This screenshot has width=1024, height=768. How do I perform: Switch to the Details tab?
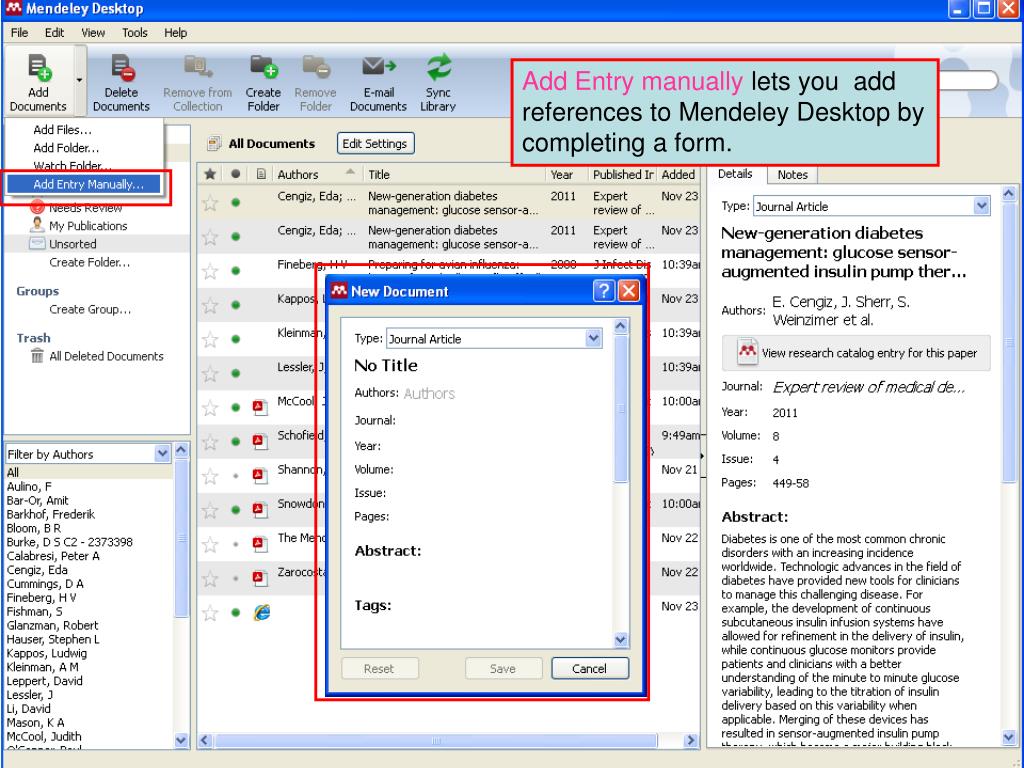click(735, 174)
